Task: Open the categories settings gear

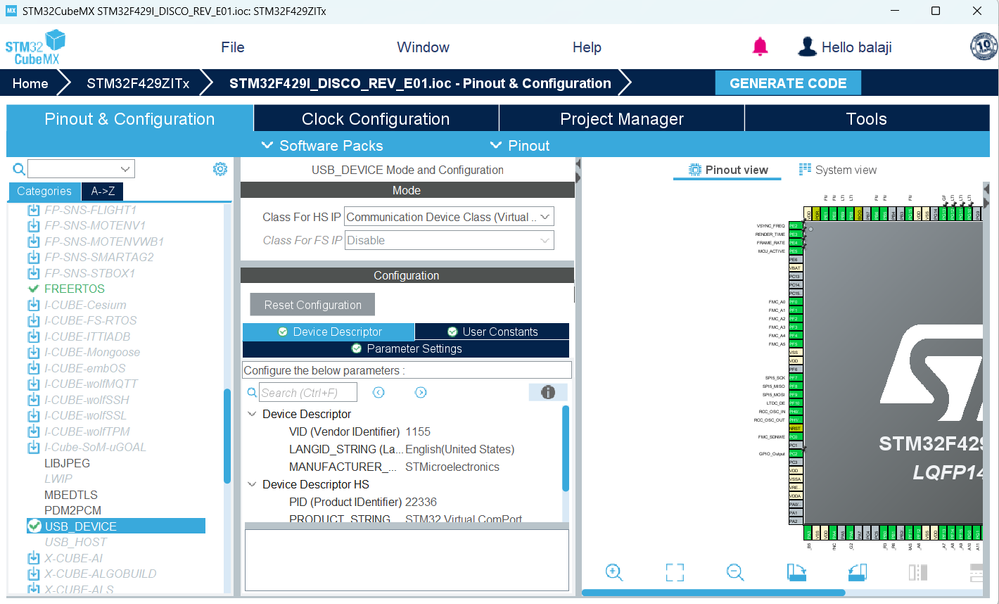Action: coord(220,169)
